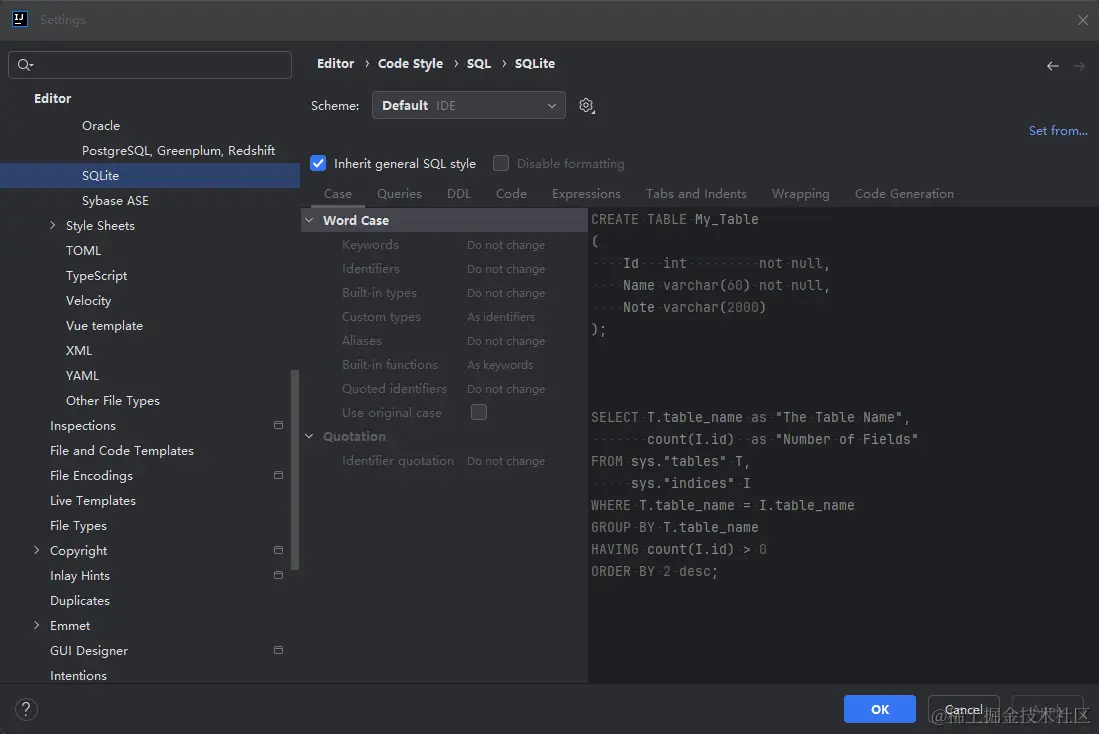Open the Scheme dropdown showing Default IDE
This screenshot has height=734, width=1099.
point(468,105)
